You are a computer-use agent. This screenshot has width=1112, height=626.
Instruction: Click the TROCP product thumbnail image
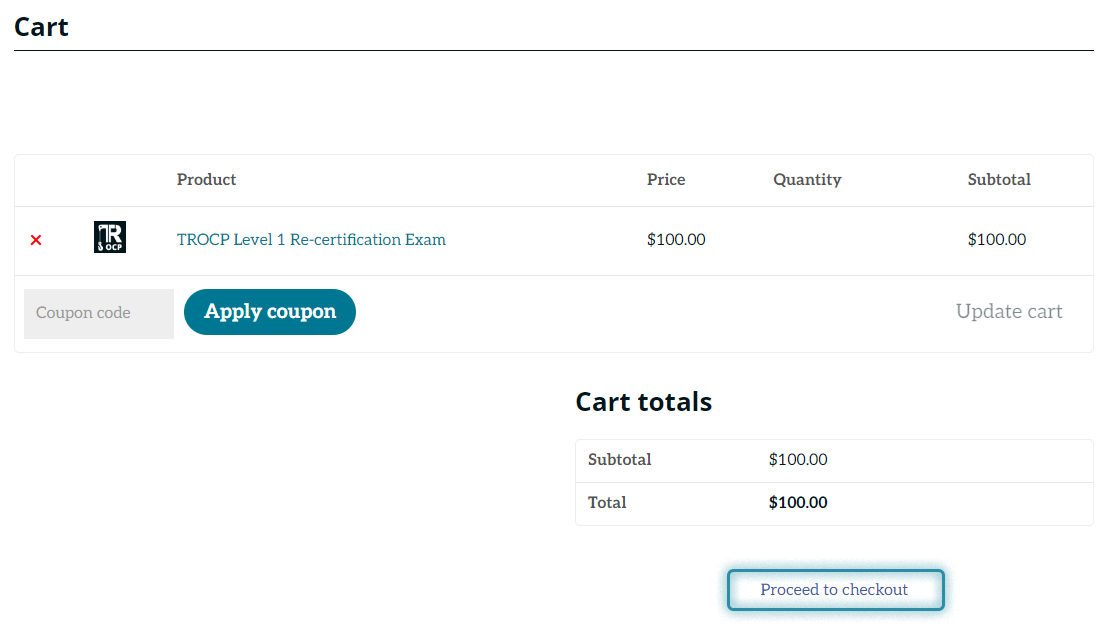[x=110, y=237]
